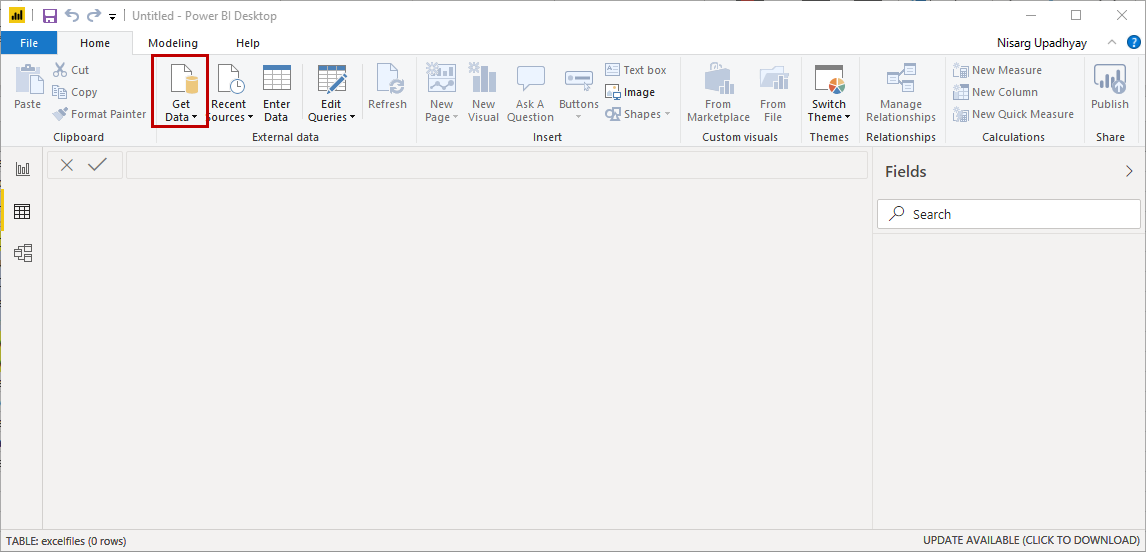Switch to the Help tab
This screenshot has width=1146, height=552.
click(248, 43)
